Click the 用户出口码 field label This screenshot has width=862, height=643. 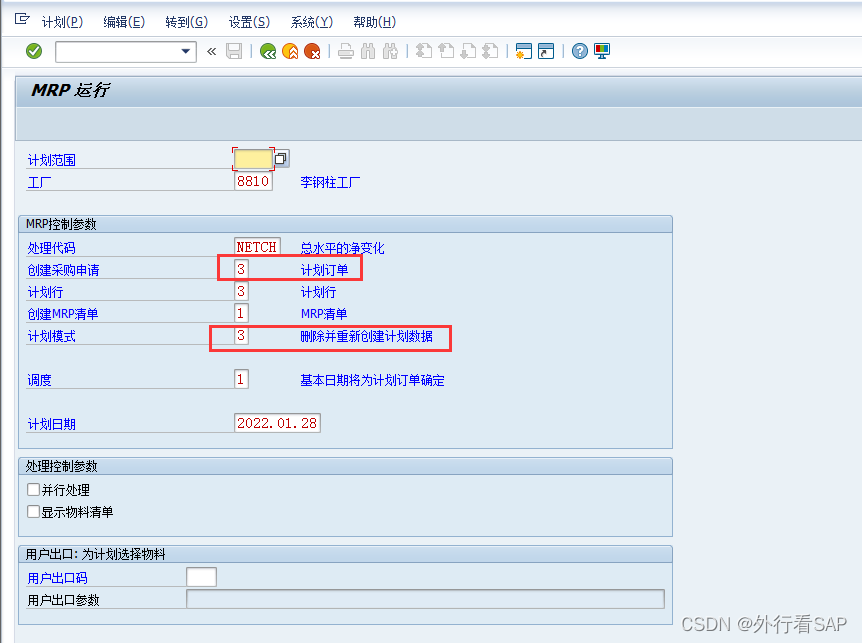(58, 578)
